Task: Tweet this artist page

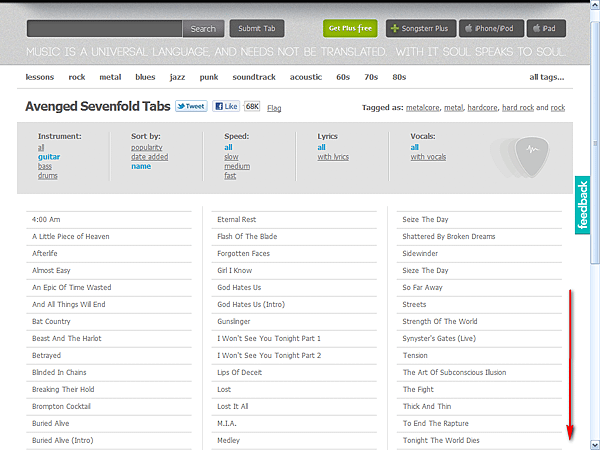Action: coord(191,106)
